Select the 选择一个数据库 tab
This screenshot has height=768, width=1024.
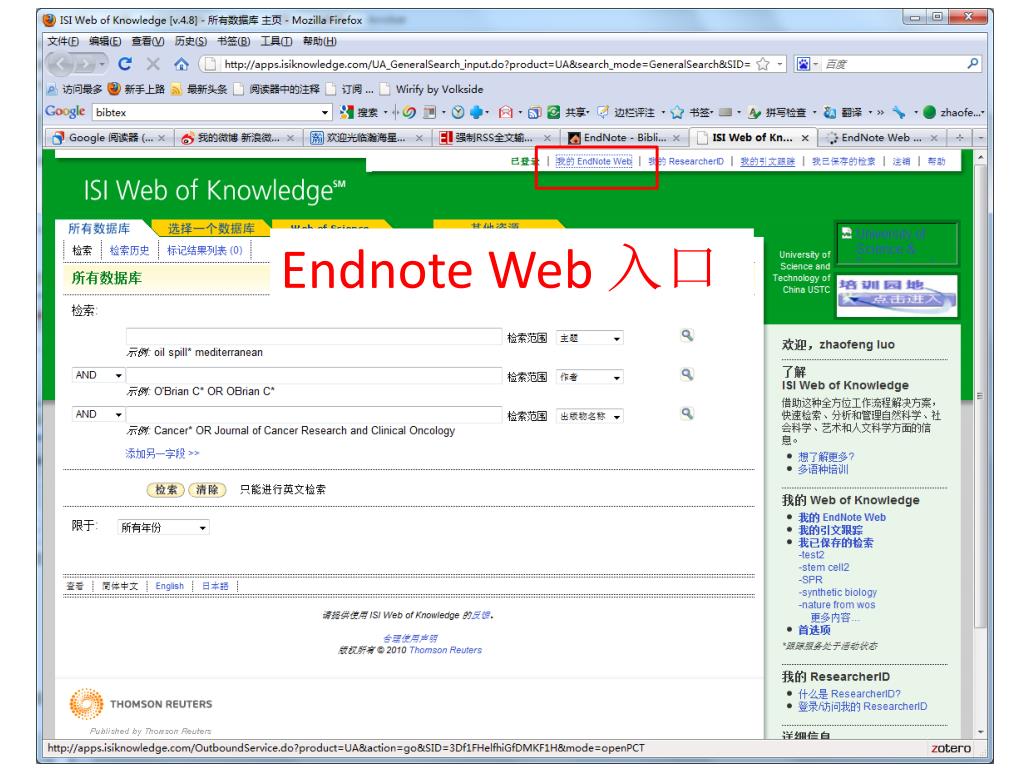(210, 229)
